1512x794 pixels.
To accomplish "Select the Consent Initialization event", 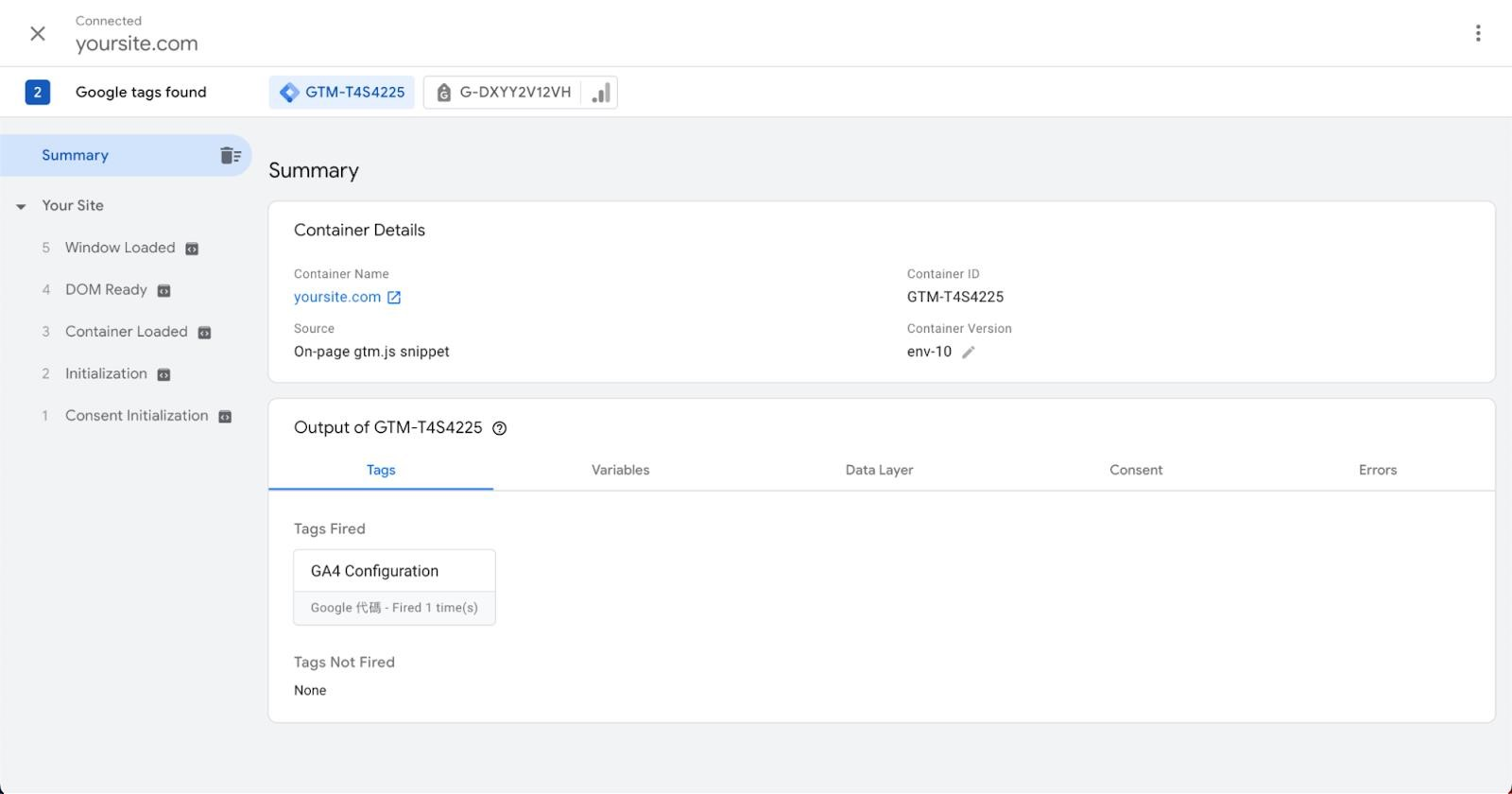I will 136,415.
